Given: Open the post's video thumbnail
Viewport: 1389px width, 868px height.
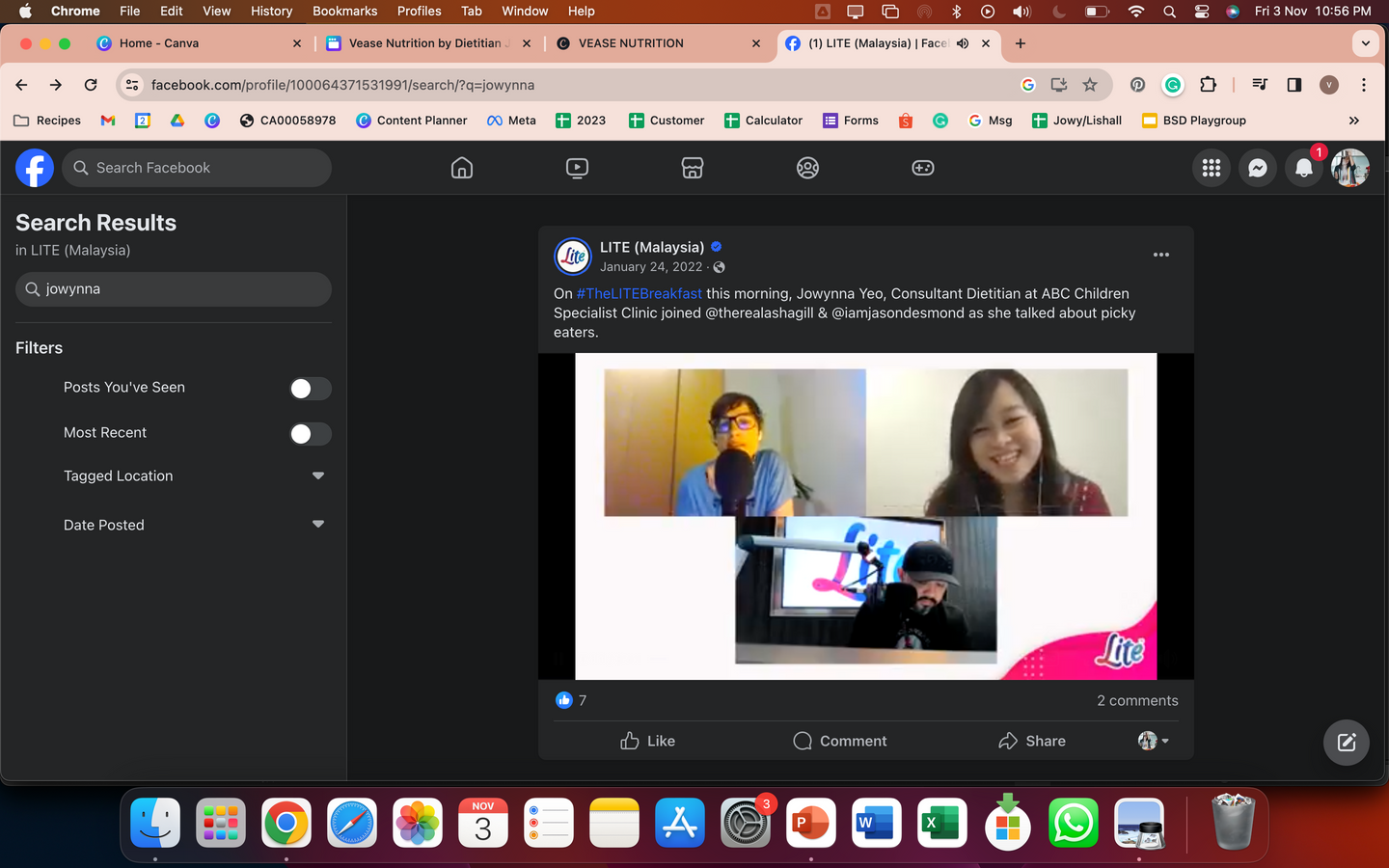Looking at the screenshot, I should [865, 516].
